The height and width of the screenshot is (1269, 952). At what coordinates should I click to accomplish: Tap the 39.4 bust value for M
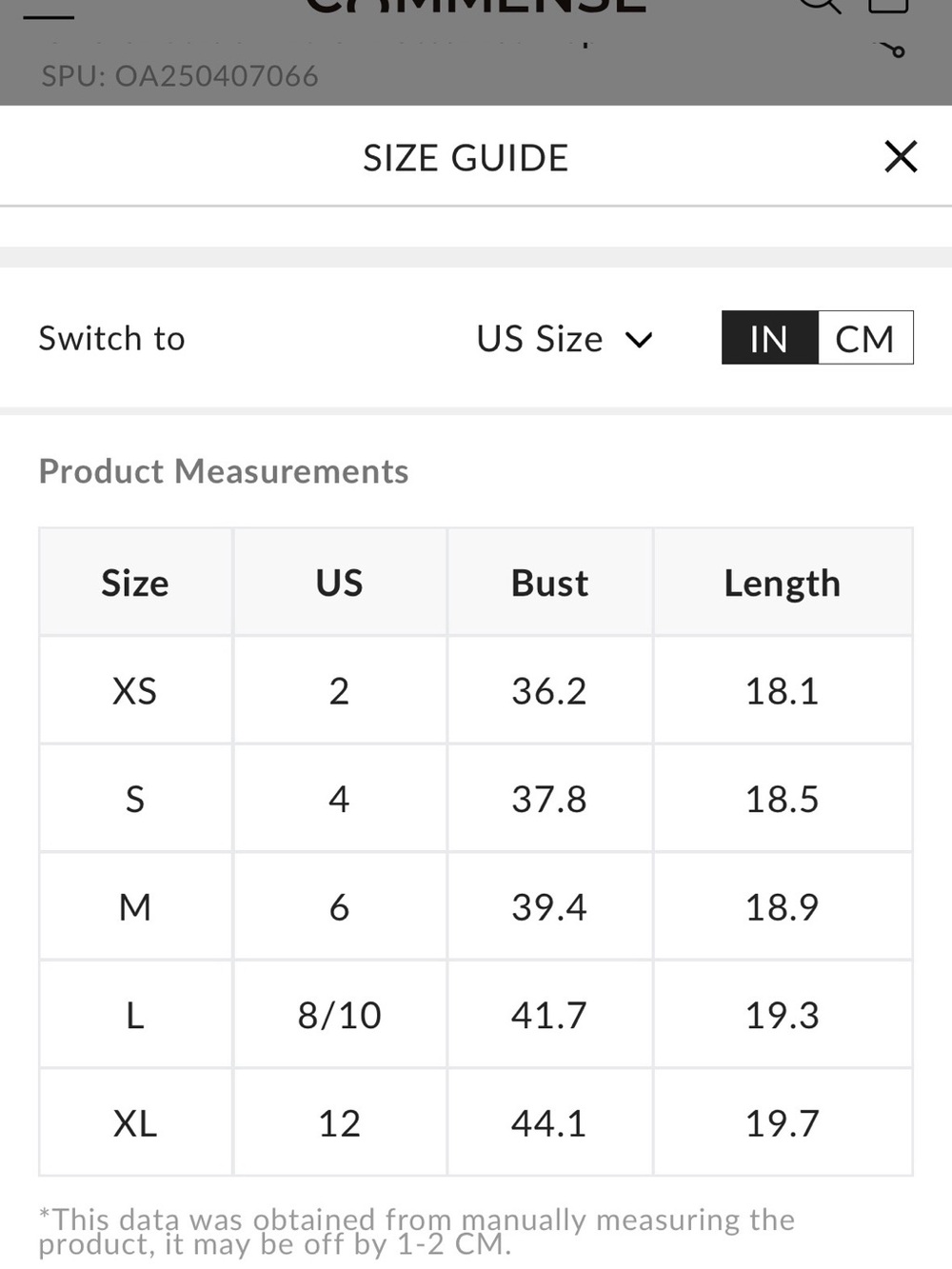549,907
